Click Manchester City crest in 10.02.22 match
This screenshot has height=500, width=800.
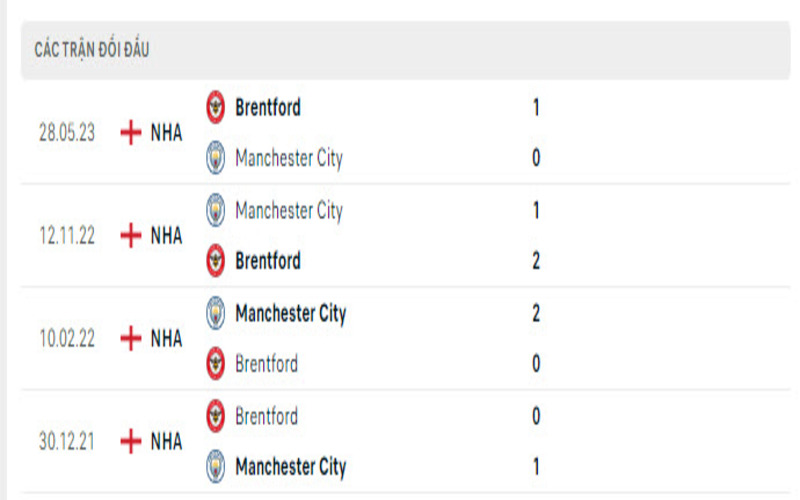click(x=216, y=313)
